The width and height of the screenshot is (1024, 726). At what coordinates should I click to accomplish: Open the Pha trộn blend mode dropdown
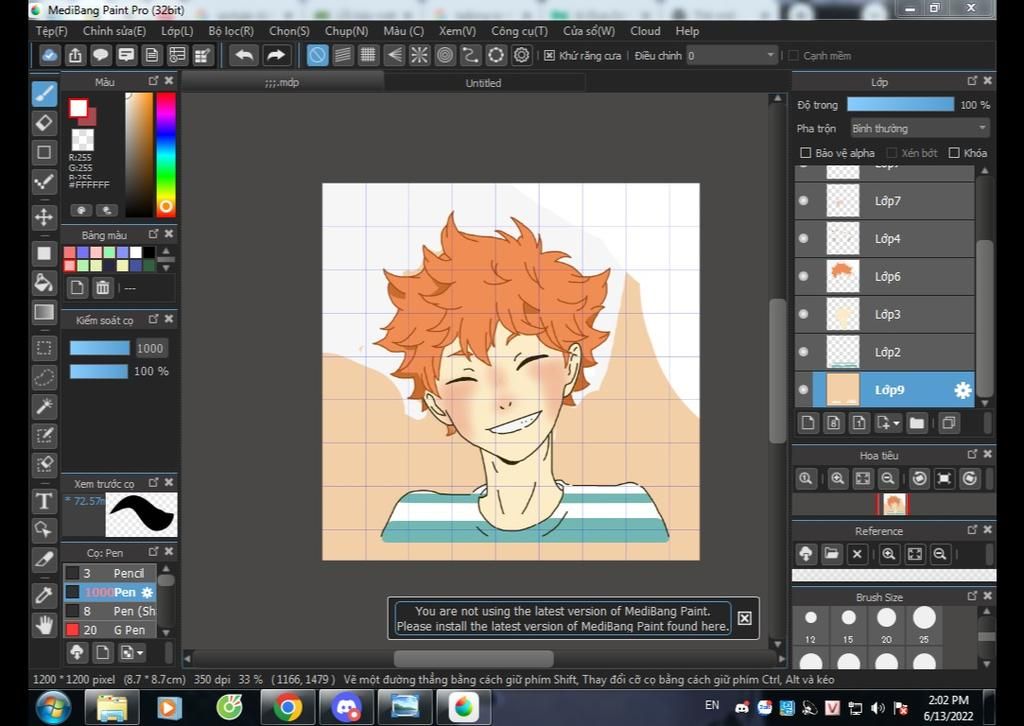pos(920,129)
